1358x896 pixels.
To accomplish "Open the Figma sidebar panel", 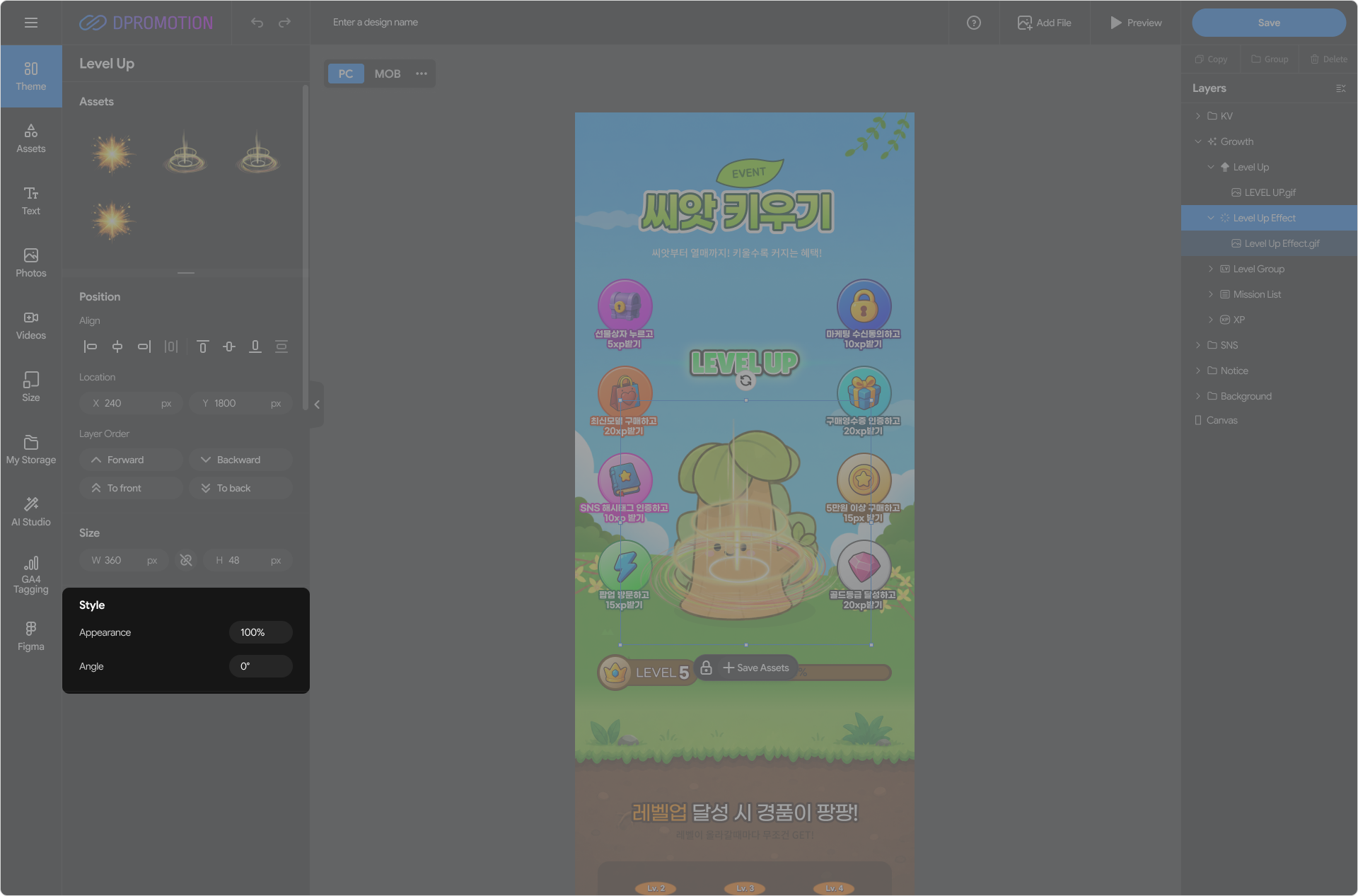I will tap(31, 636).
